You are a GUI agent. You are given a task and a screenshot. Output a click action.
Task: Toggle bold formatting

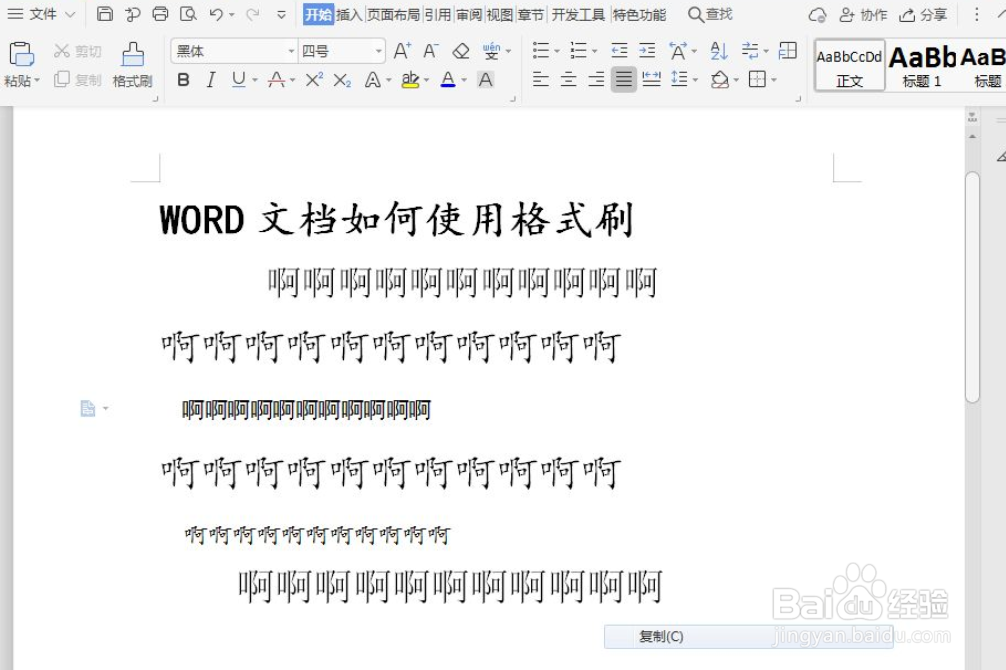184,80
